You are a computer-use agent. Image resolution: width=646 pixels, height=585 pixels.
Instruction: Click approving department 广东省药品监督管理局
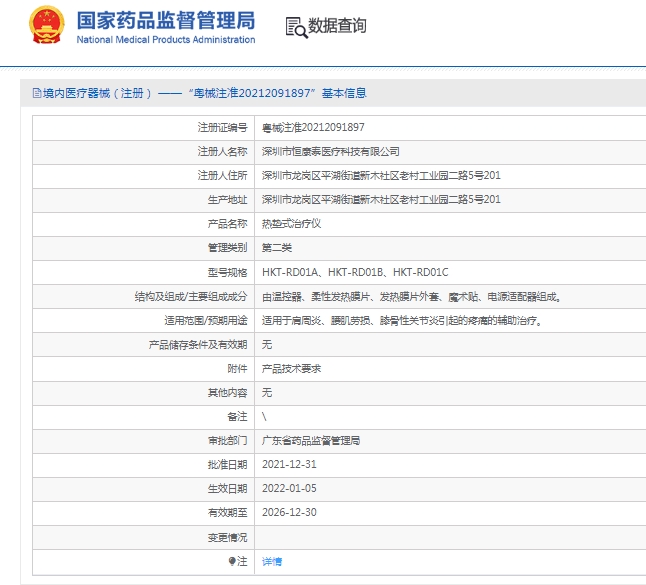pyautogui.click(x=311, y=441)
